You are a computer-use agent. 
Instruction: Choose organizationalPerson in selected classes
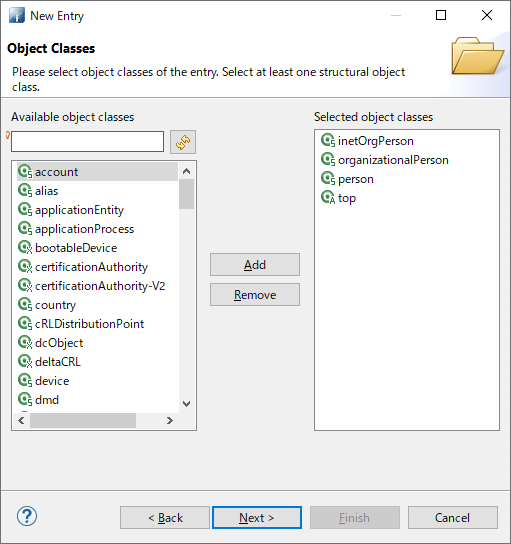[x=393, y=160]
